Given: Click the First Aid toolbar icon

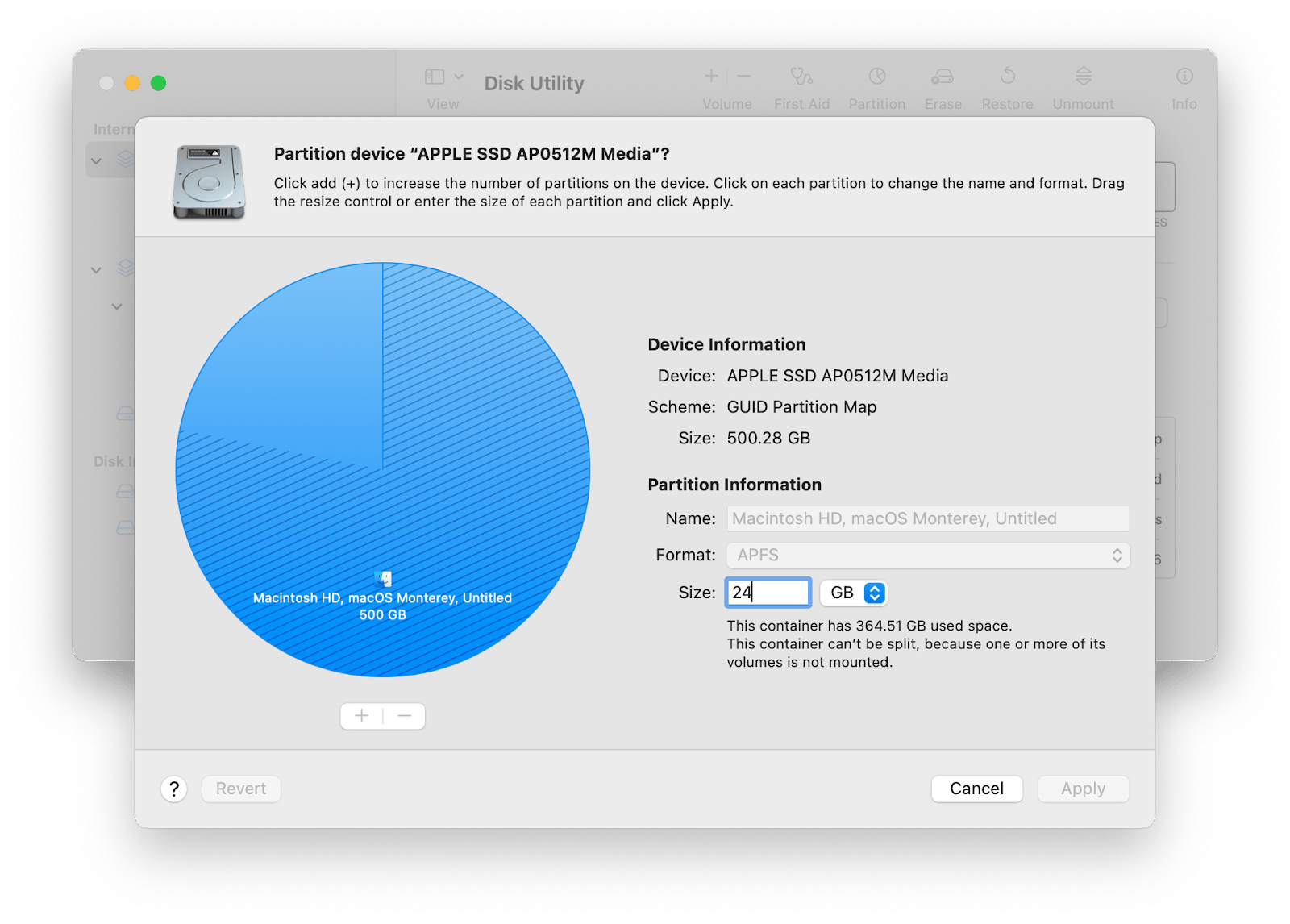Looking at the screenshot, I should 801,76.
